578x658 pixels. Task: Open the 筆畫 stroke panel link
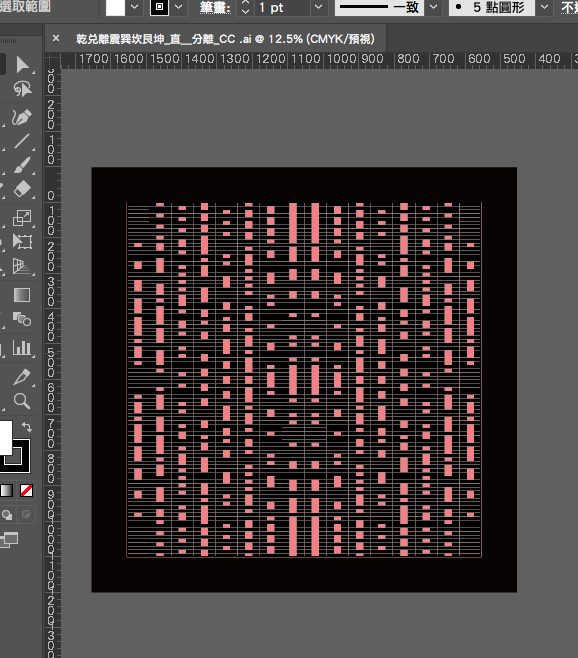tap(214, 8)
